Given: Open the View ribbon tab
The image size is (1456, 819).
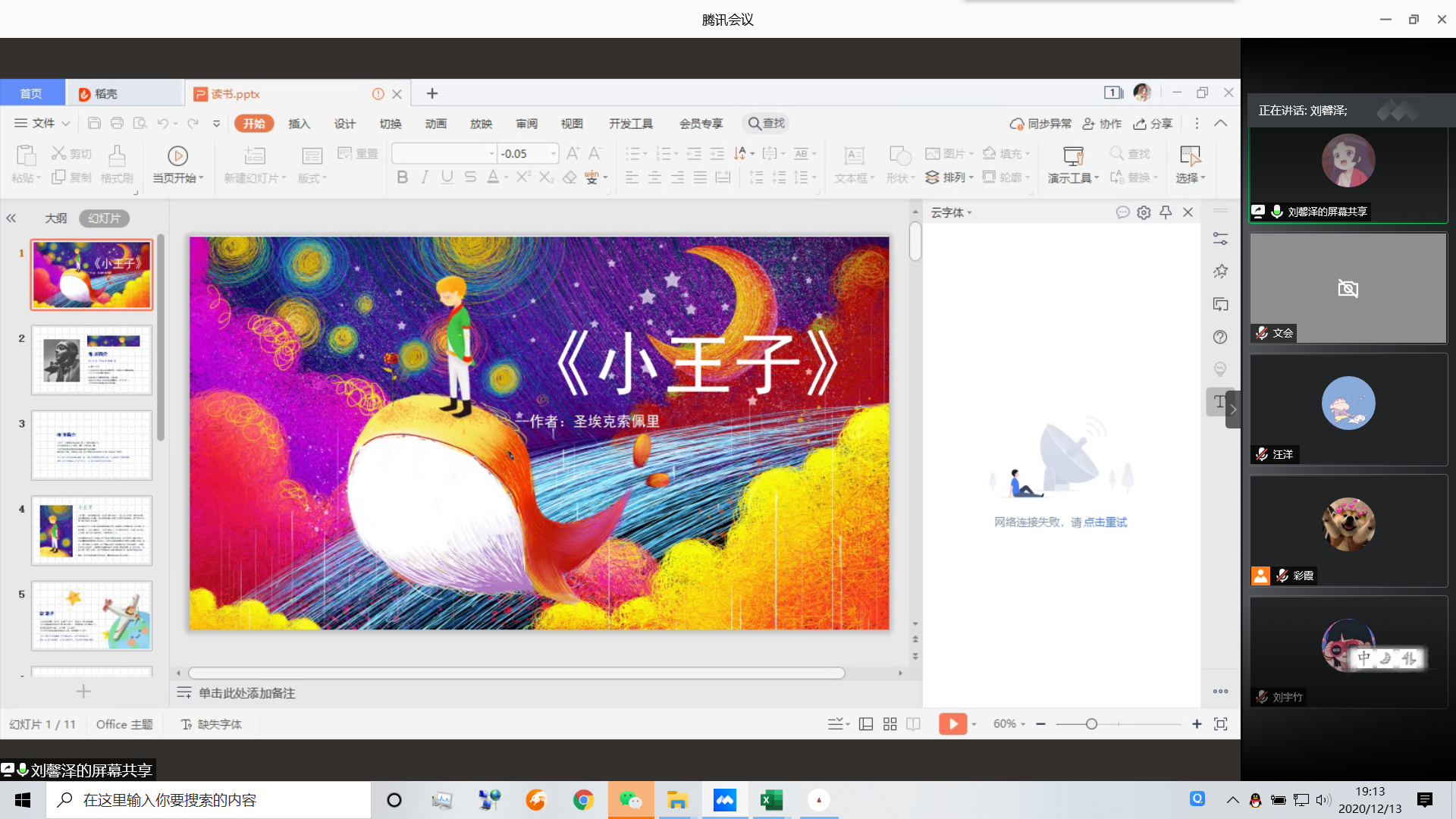Looking at the screenshot, I should coord(572,124).
